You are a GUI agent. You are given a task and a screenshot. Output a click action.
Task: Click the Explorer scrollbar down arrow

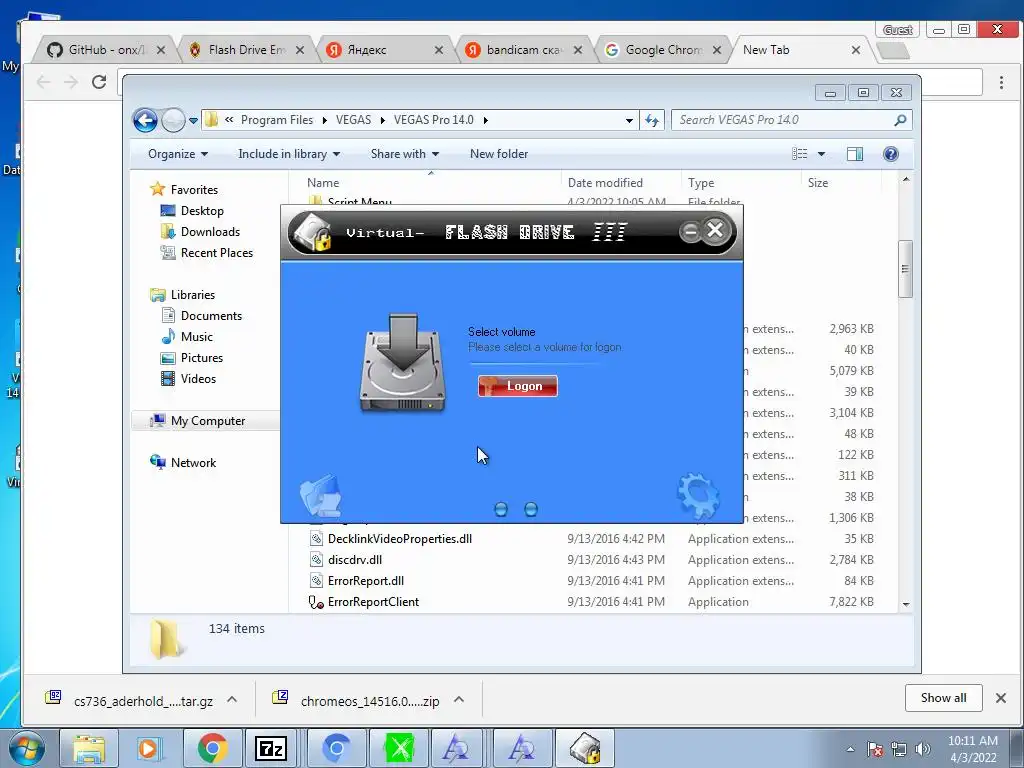click(906, 605)
